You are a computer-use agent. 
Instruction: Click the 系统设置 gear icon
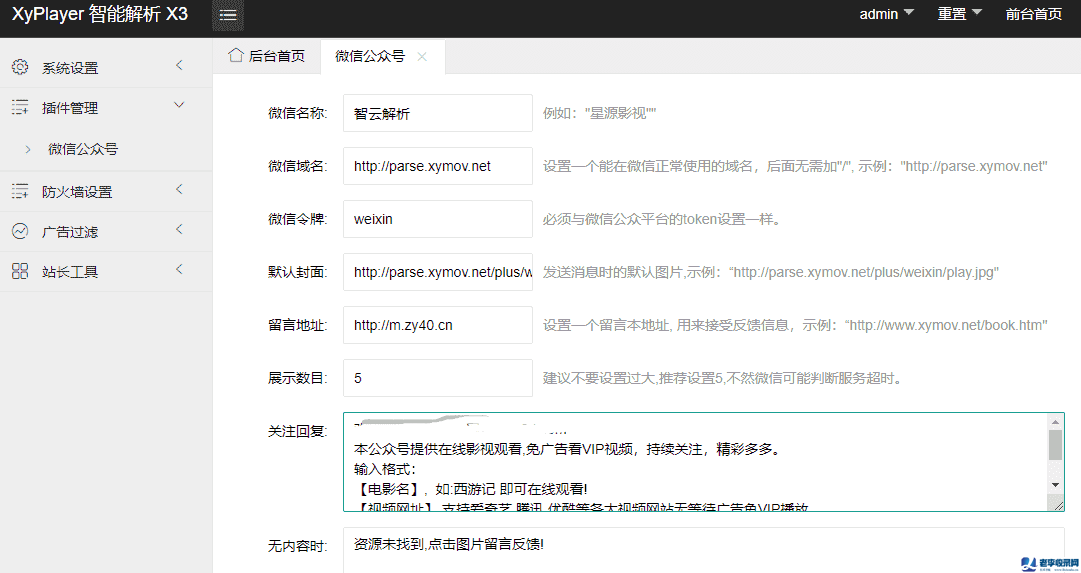pyautogui.click(x=20, y=67)
